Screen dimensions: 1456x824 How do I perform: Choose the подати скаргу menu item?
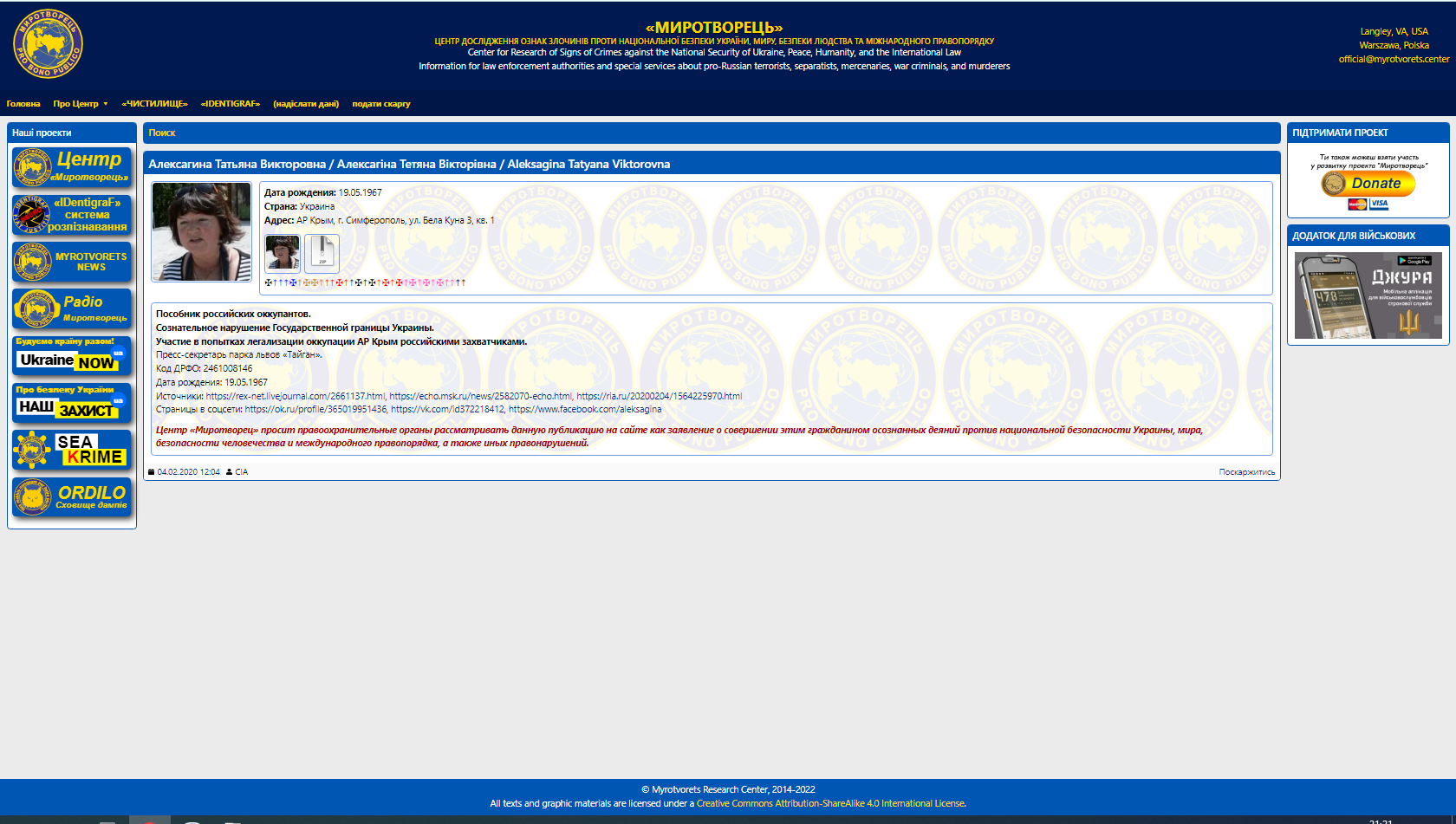click(381, 104)
